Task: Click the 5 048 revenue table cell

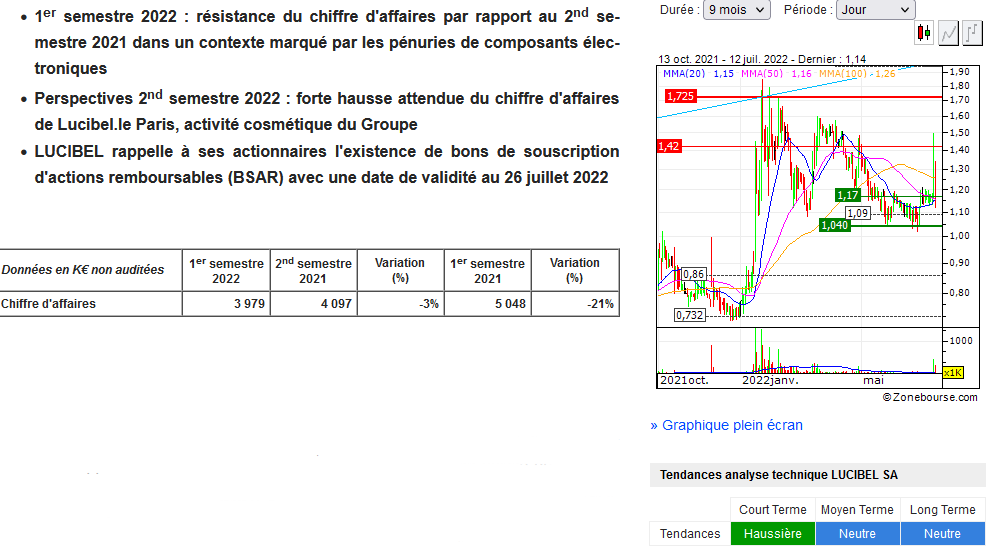Action: tap(487, 304)
